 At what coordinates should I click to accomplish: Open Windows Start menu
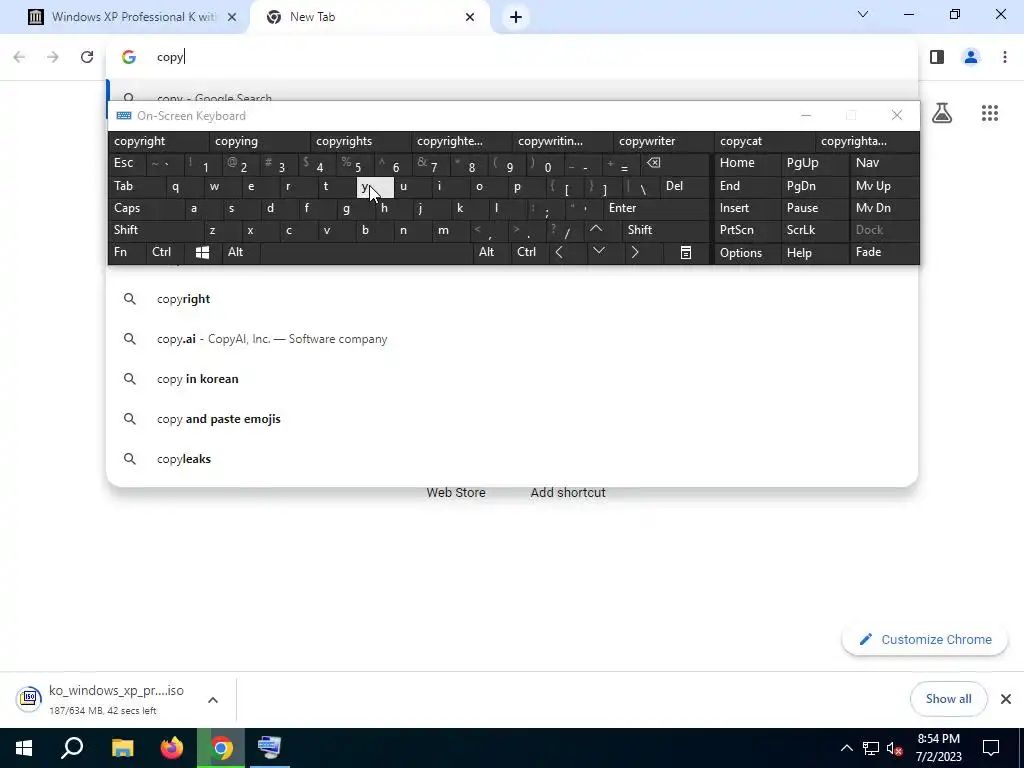click(x=24, y=748)
